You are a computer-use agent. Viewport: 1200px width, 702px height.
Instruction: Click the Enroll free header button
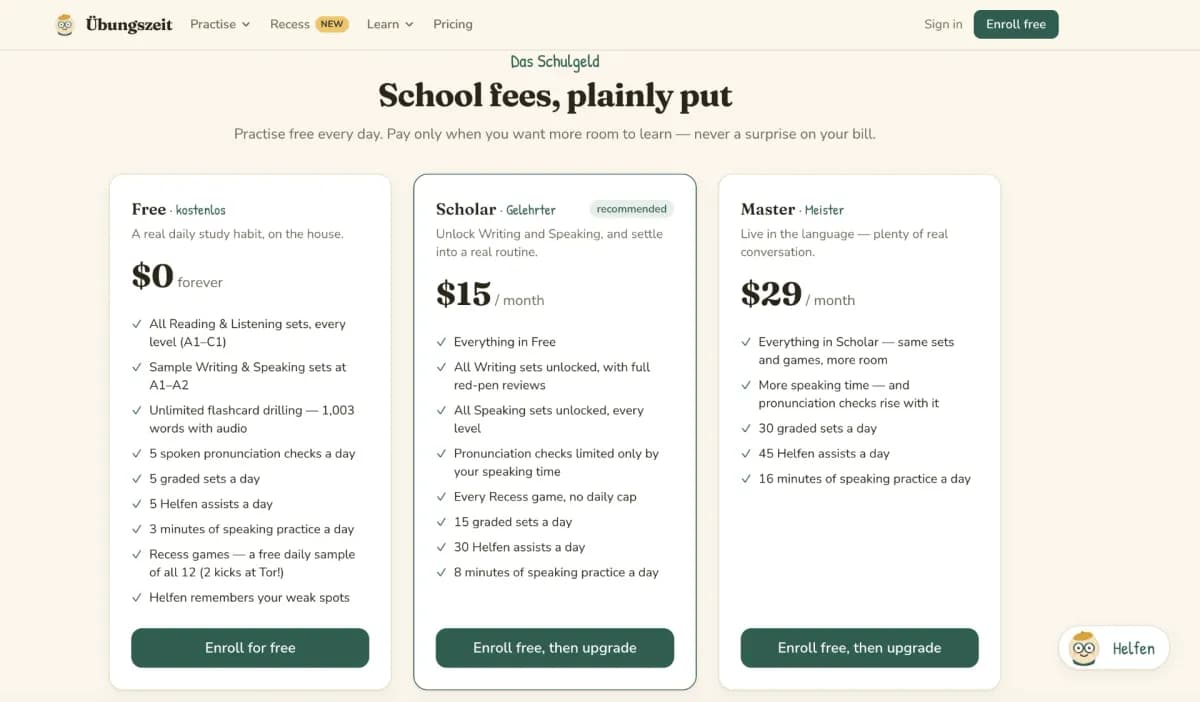[x=1016, y=24]
